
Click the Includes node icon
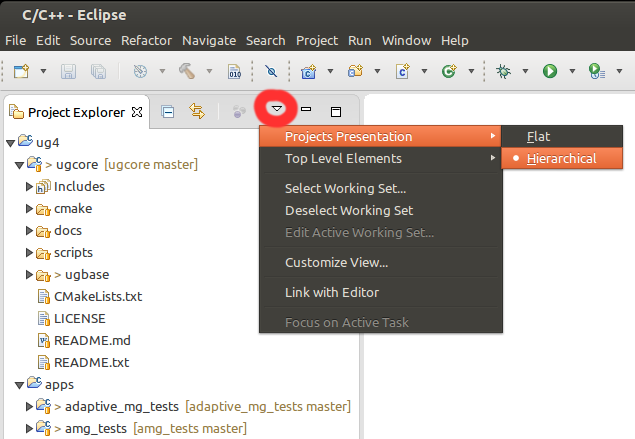(x=44, y=186)
